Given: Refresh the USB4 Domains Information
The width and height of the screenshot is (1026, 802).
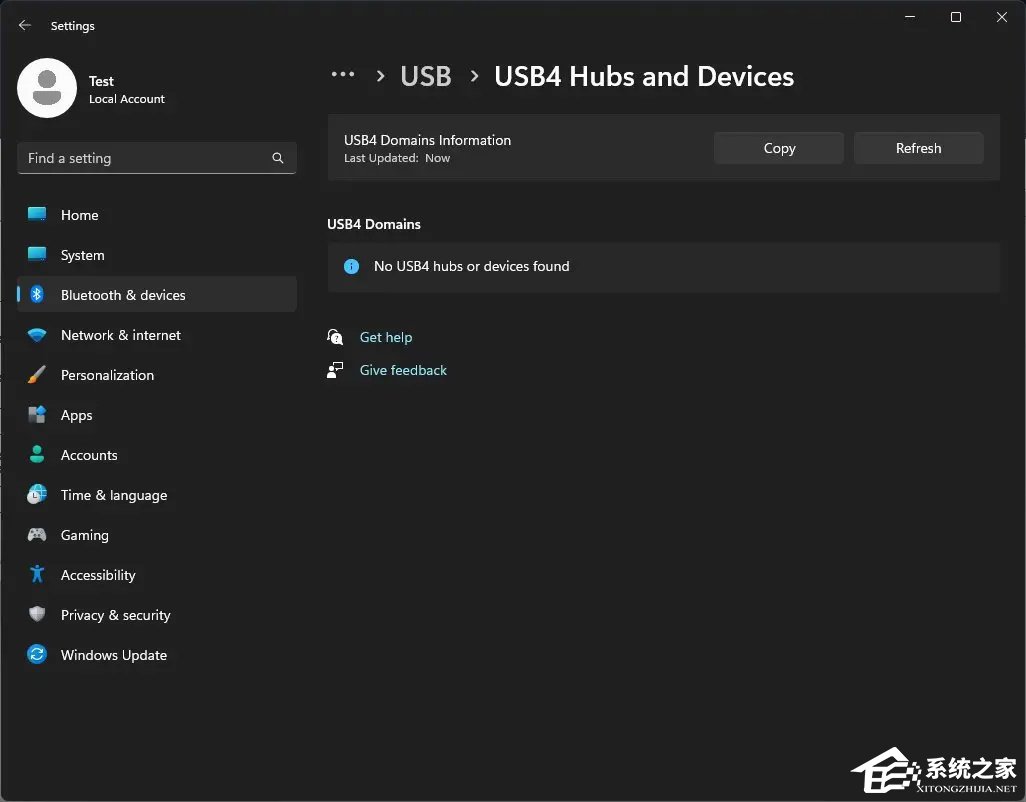Looking at the screenshot, I should [918, 147].
